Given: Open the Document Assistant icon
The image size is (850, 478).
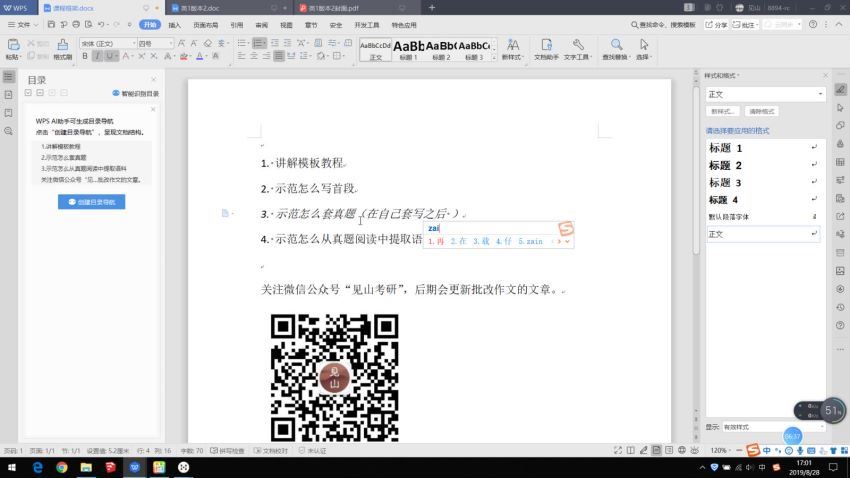Looking at the screenshot, I should [x=546, y=44].
